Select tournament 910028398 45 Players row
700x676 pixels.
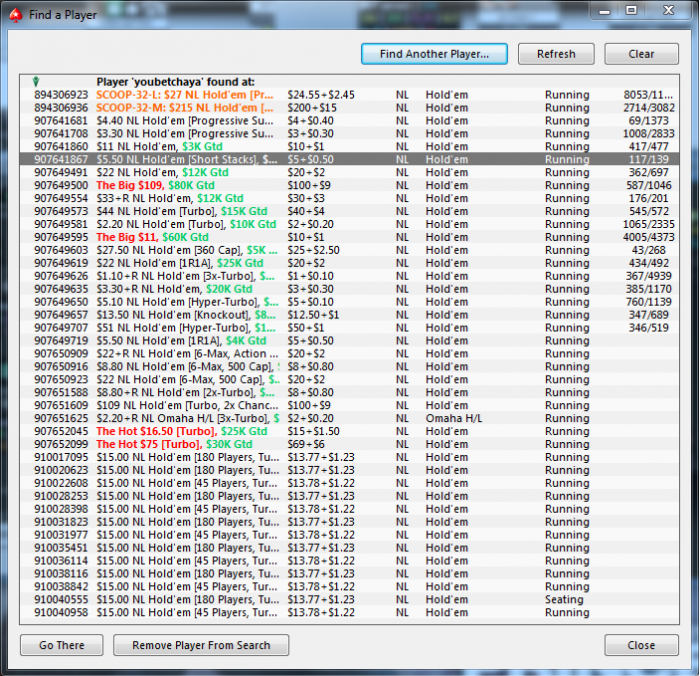(x=350, y=509)
